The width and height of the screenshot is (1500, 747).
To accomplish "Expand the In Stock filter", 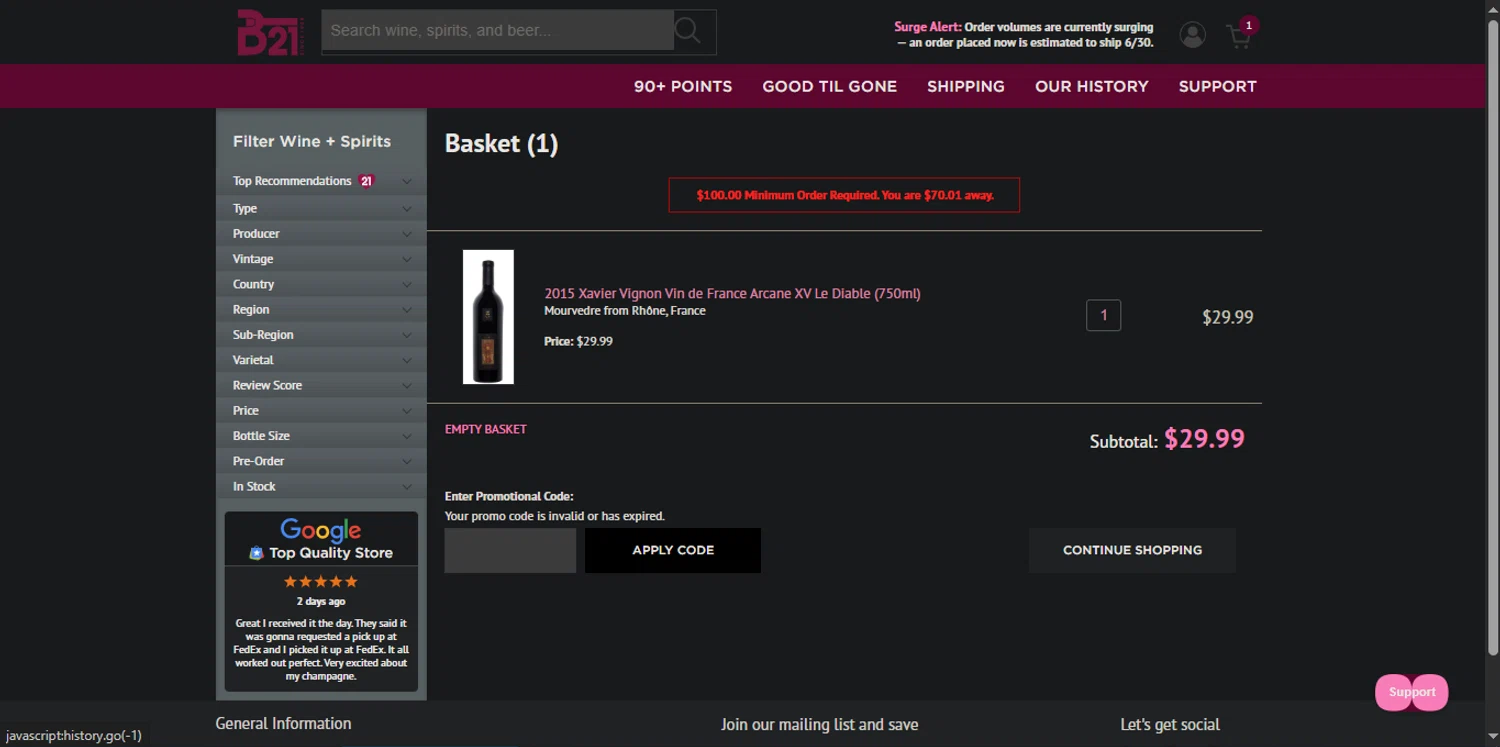I will click(x=321, y=486).
